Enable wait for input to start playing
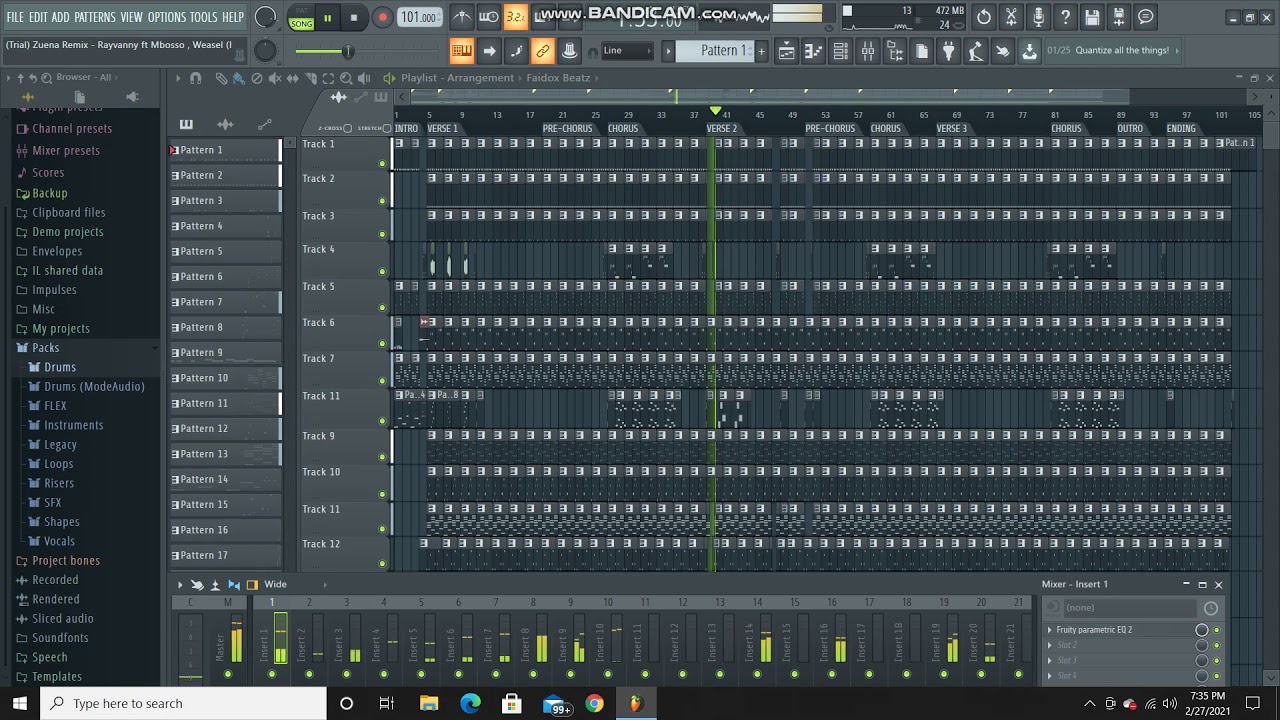 (489, 17)
